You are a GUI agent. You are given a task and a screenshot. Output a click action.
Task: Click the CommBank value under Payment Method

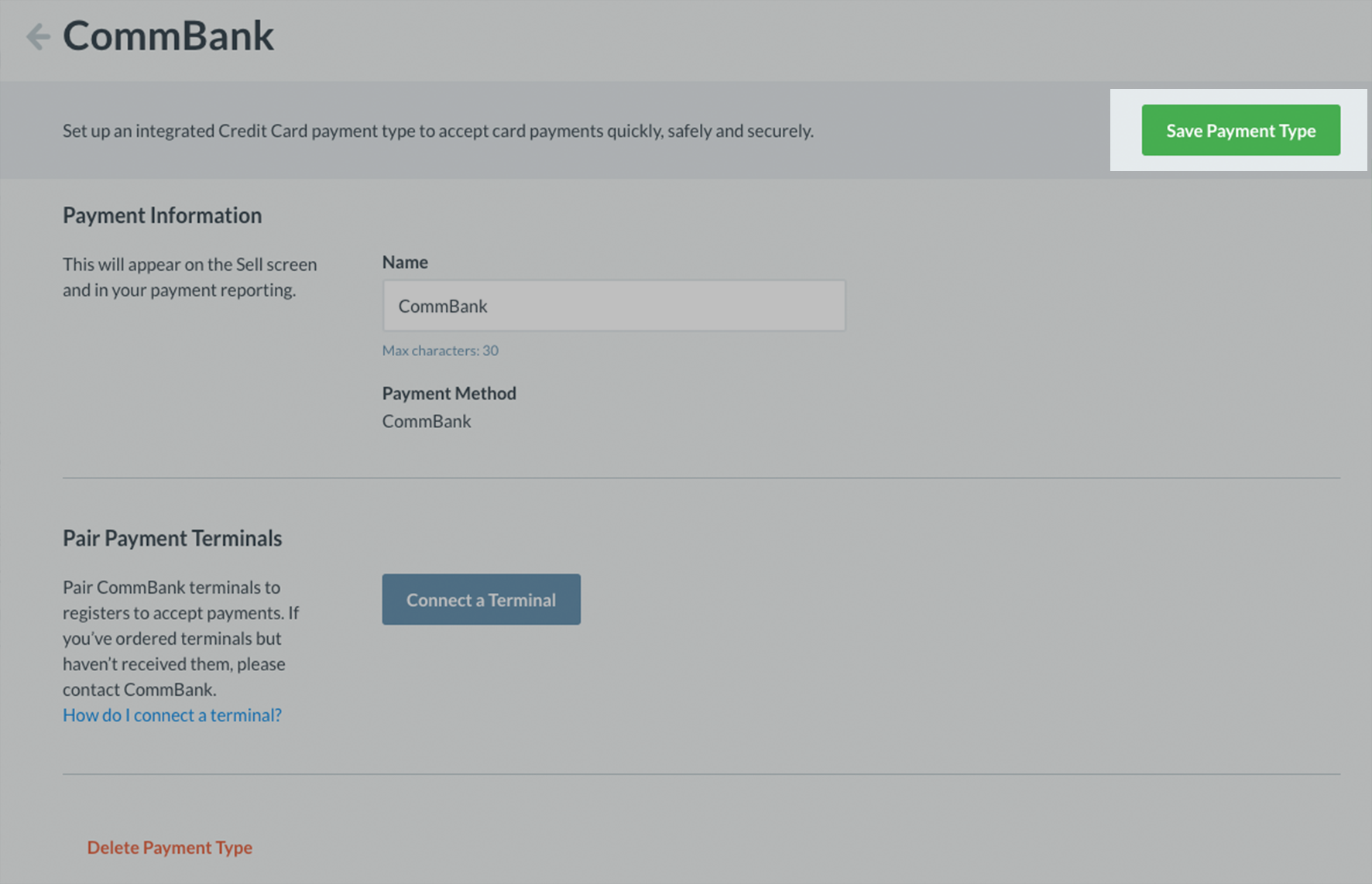click(427, 421)
